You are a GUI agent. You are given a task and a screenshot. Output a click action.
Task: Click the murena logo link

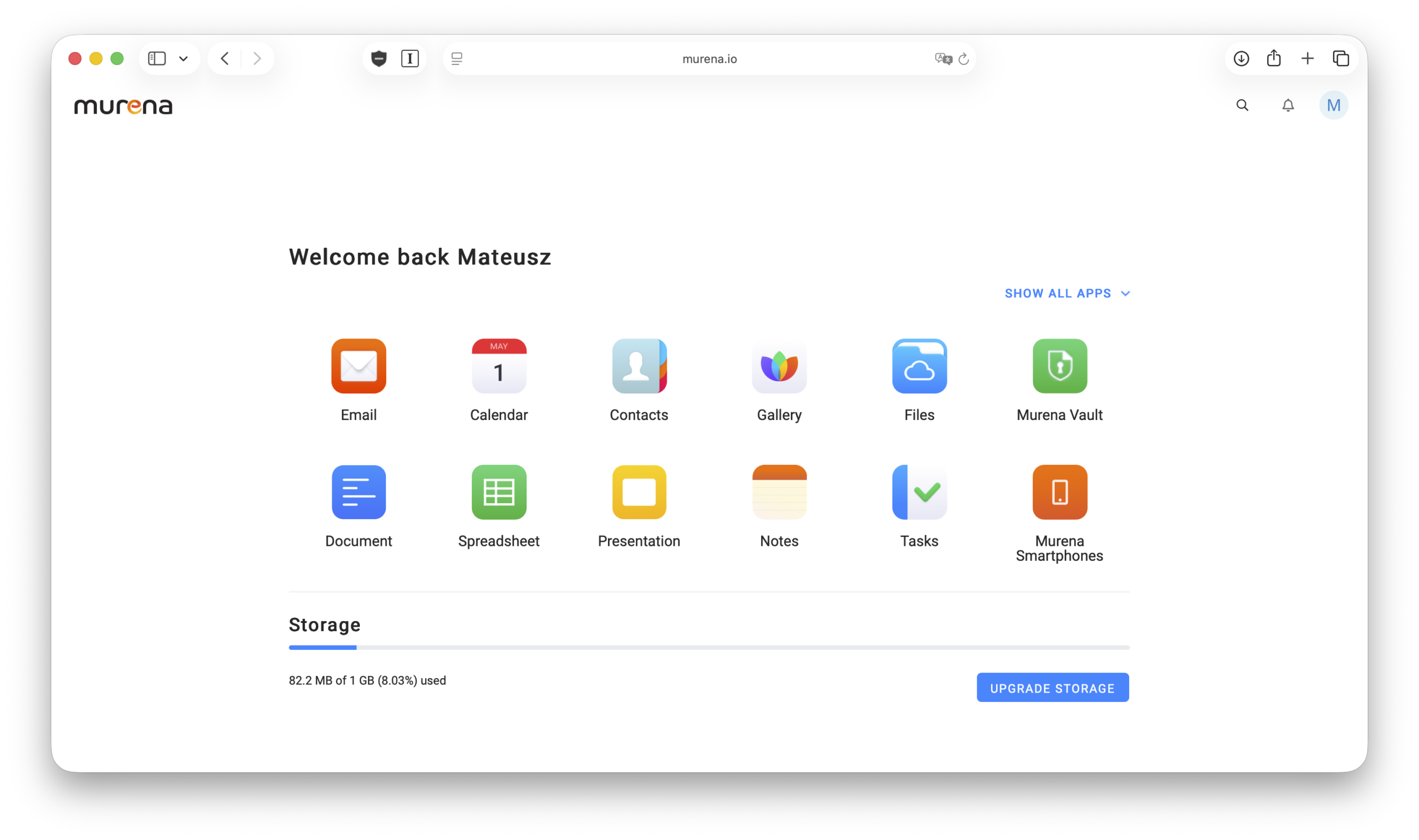[123, 106]
